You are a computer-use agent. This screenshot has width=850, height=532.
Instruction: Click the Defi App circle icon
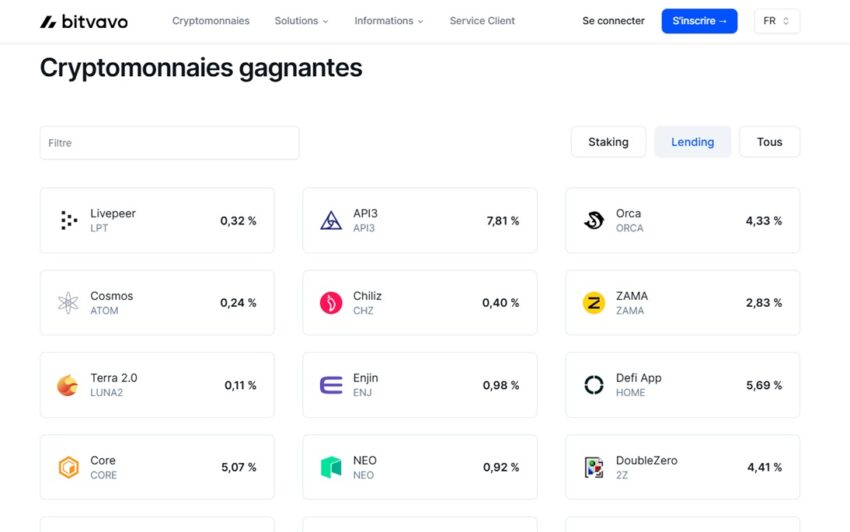point(594,385)
